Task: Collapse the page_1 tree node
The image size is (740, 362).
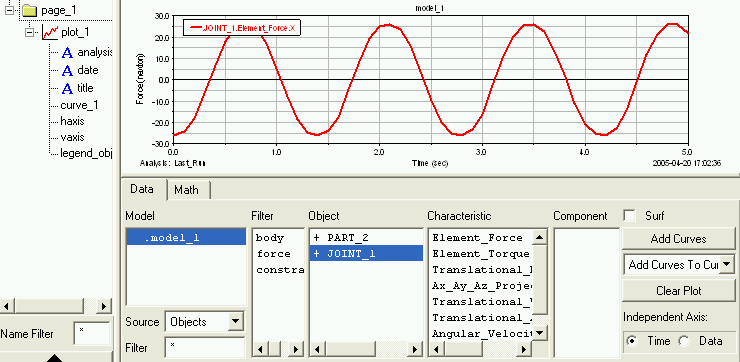Action: click(9, 10)
